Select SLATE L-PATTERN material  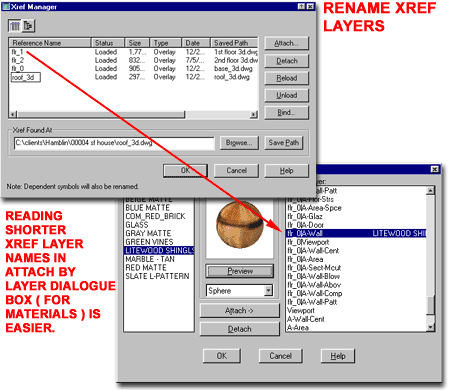(159, 276)
